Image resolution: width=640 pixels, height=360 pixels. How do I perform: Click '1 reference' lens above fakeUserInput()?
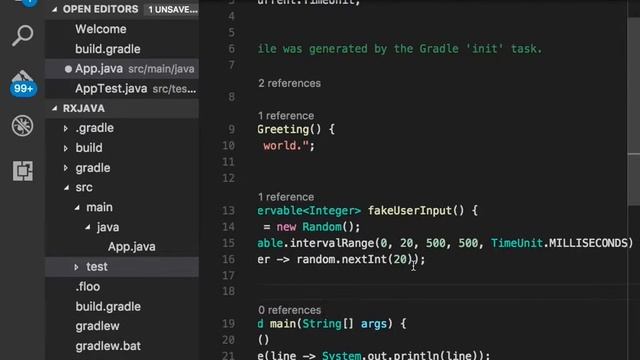[286, 197]
